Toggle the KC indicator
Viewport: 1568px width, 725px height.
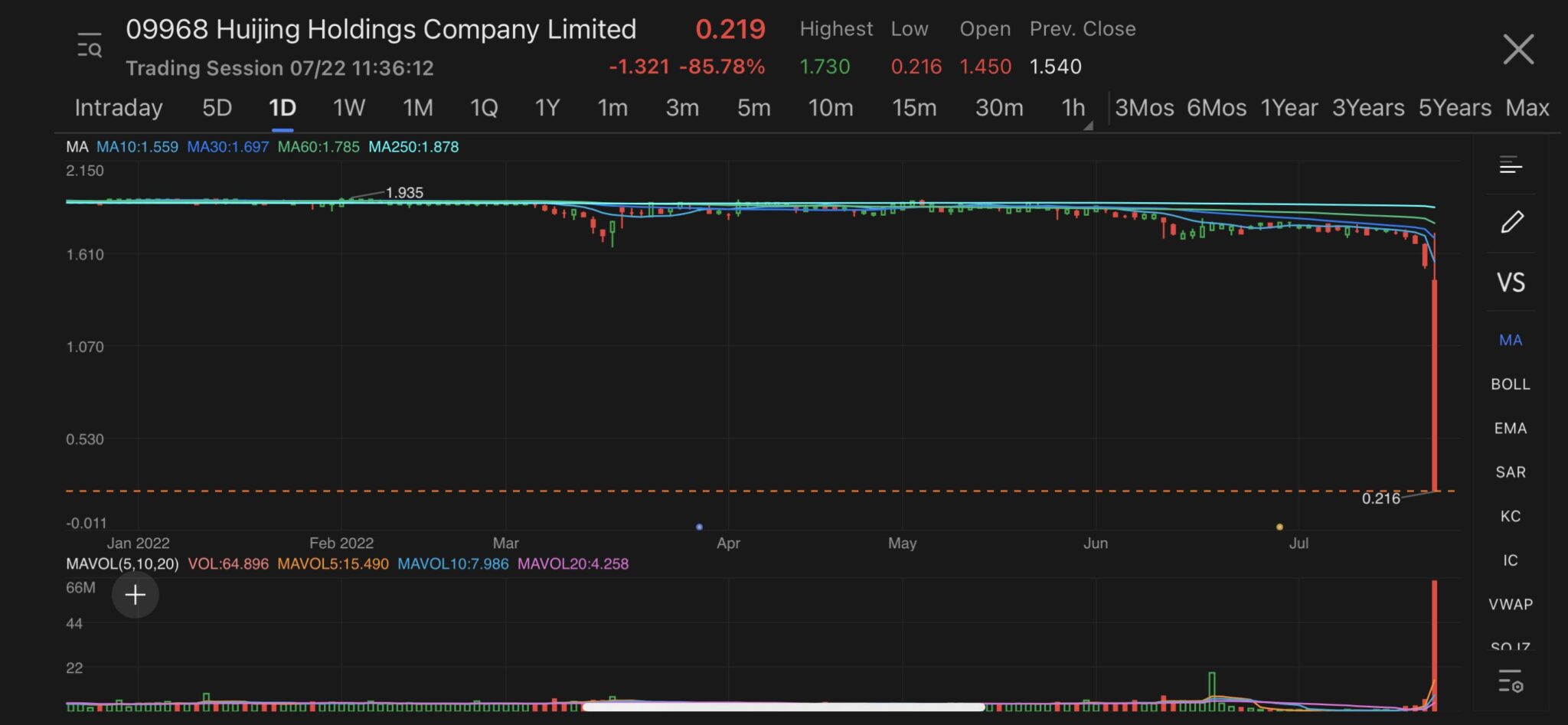[x=1511, y=516]
